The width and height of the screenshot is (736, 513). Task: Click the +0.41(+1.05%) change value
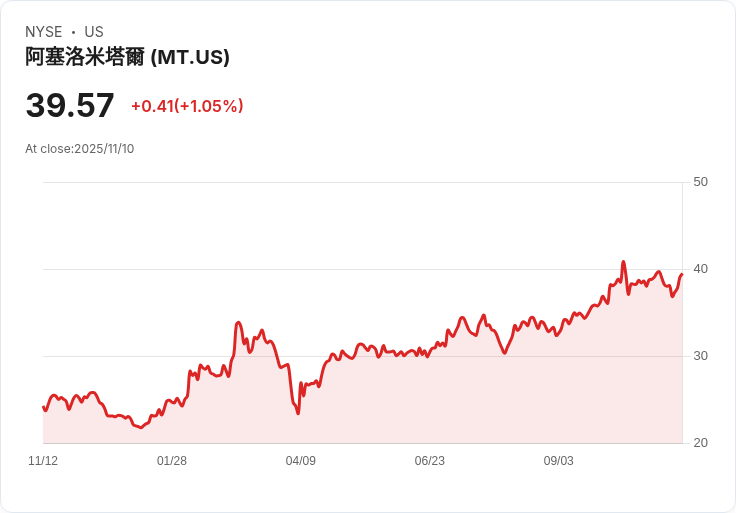coord(187,106)
